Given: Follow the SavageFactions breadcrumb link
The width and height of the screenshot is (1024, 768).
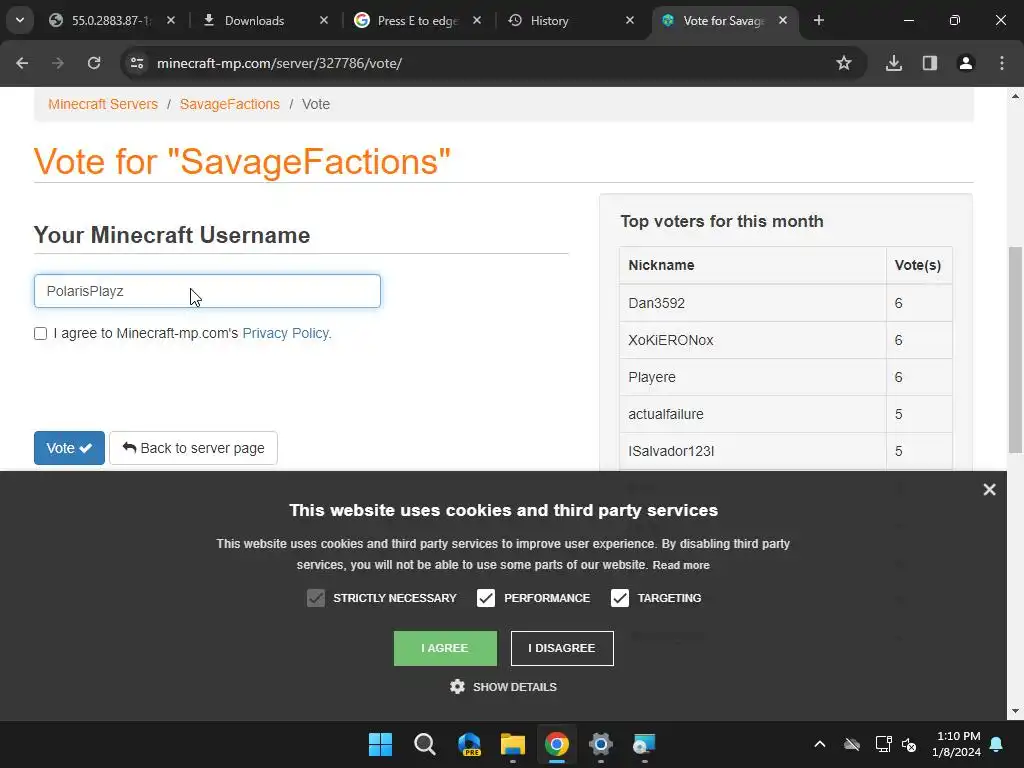Looking at the screenshot, I should click(x=230, y=104).
